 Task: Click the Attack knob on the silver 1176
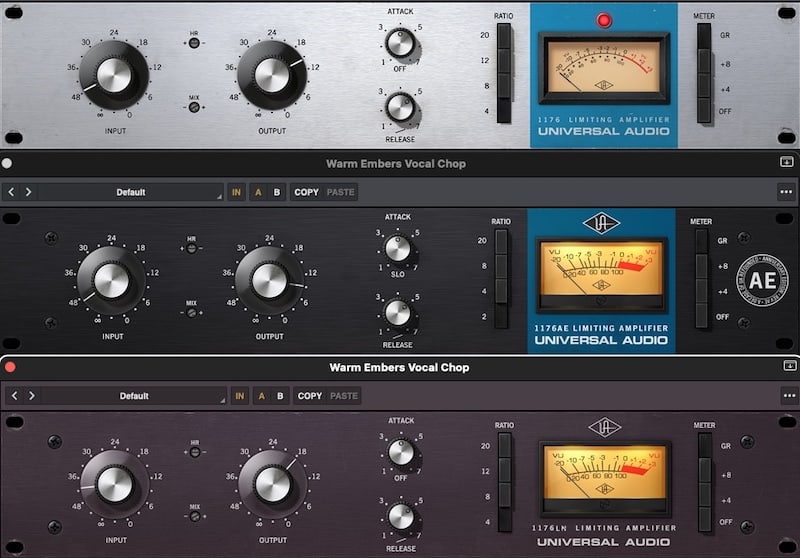[x=400, y=43]
